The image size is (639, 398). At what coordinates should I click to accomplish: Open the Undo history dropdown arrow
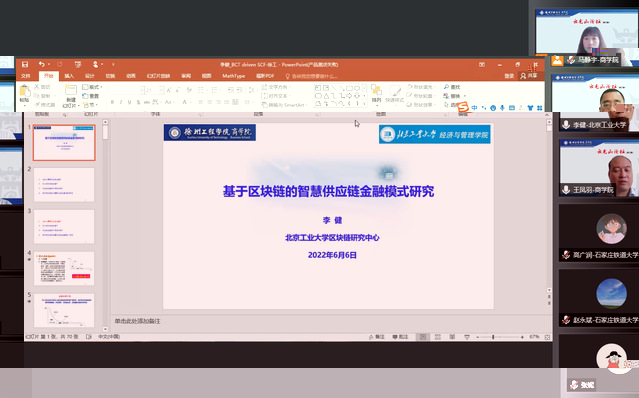48,64
